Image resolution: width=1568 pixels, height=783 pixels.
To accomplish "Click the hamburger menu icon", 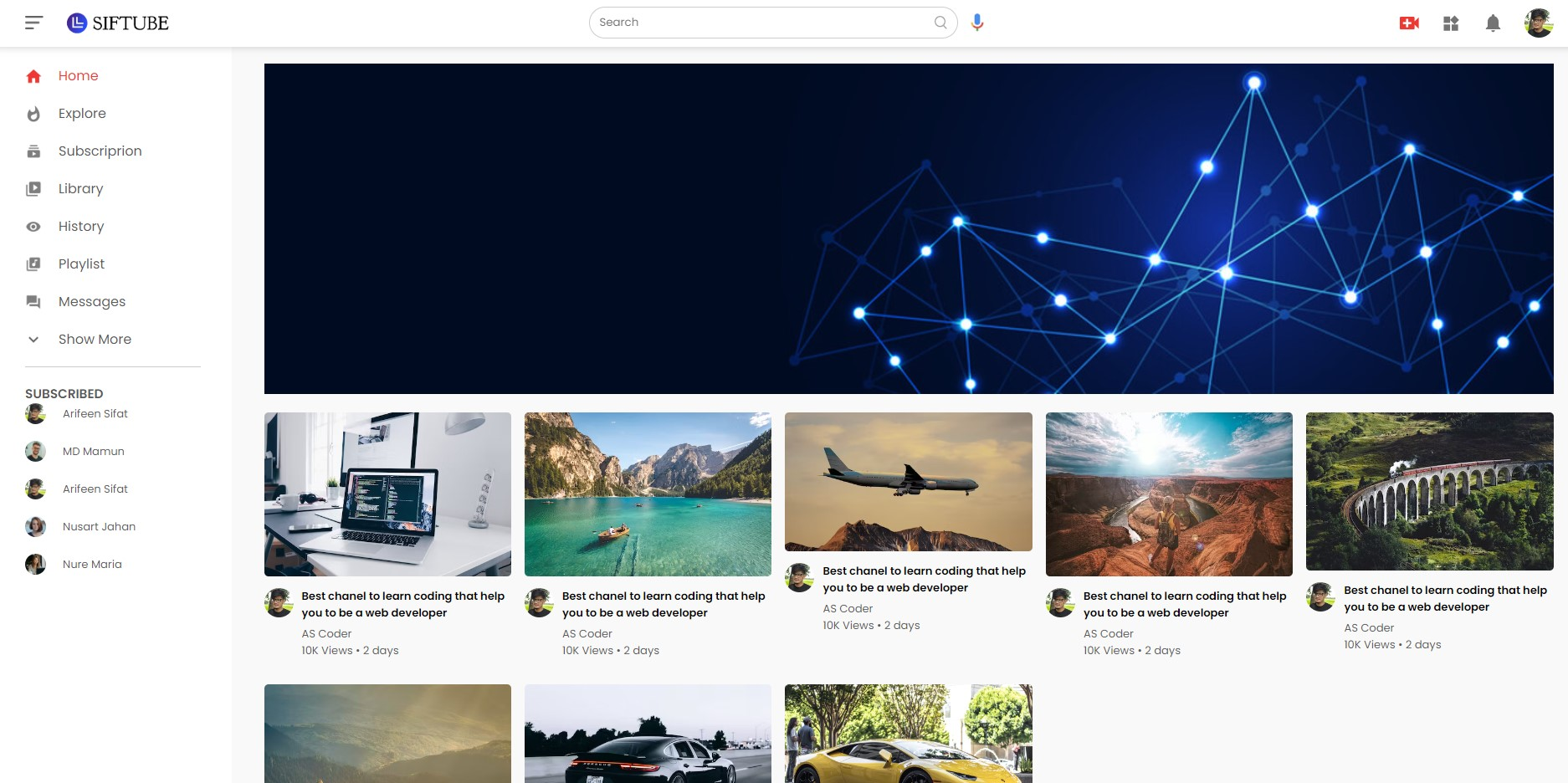I will pyautogui.click(x=33, y=23).
